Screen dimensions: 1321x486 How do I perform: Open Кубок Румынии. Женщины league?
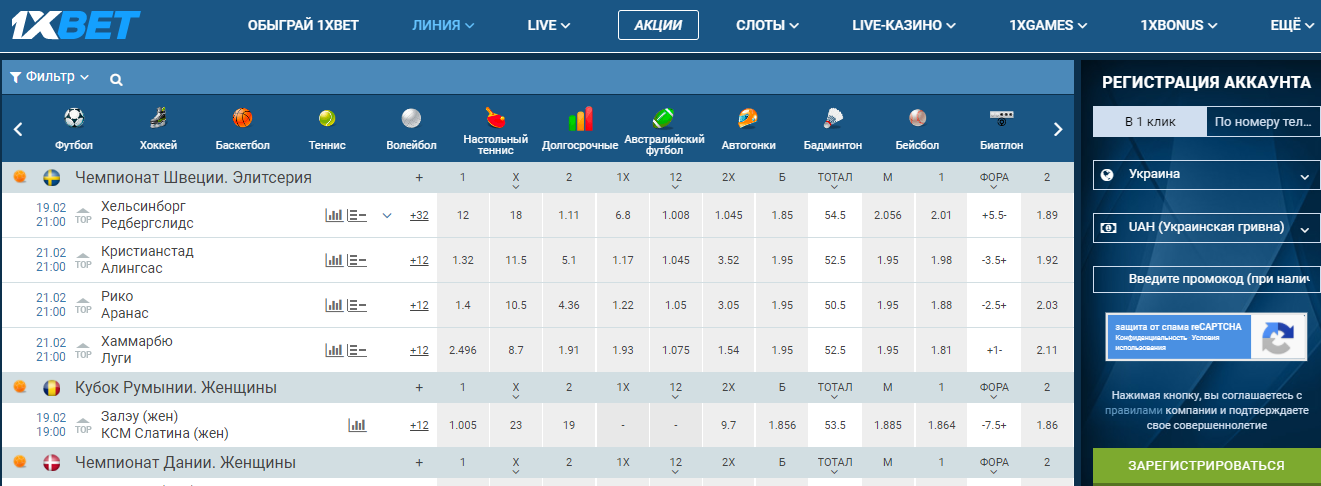[x=175, y=388]
